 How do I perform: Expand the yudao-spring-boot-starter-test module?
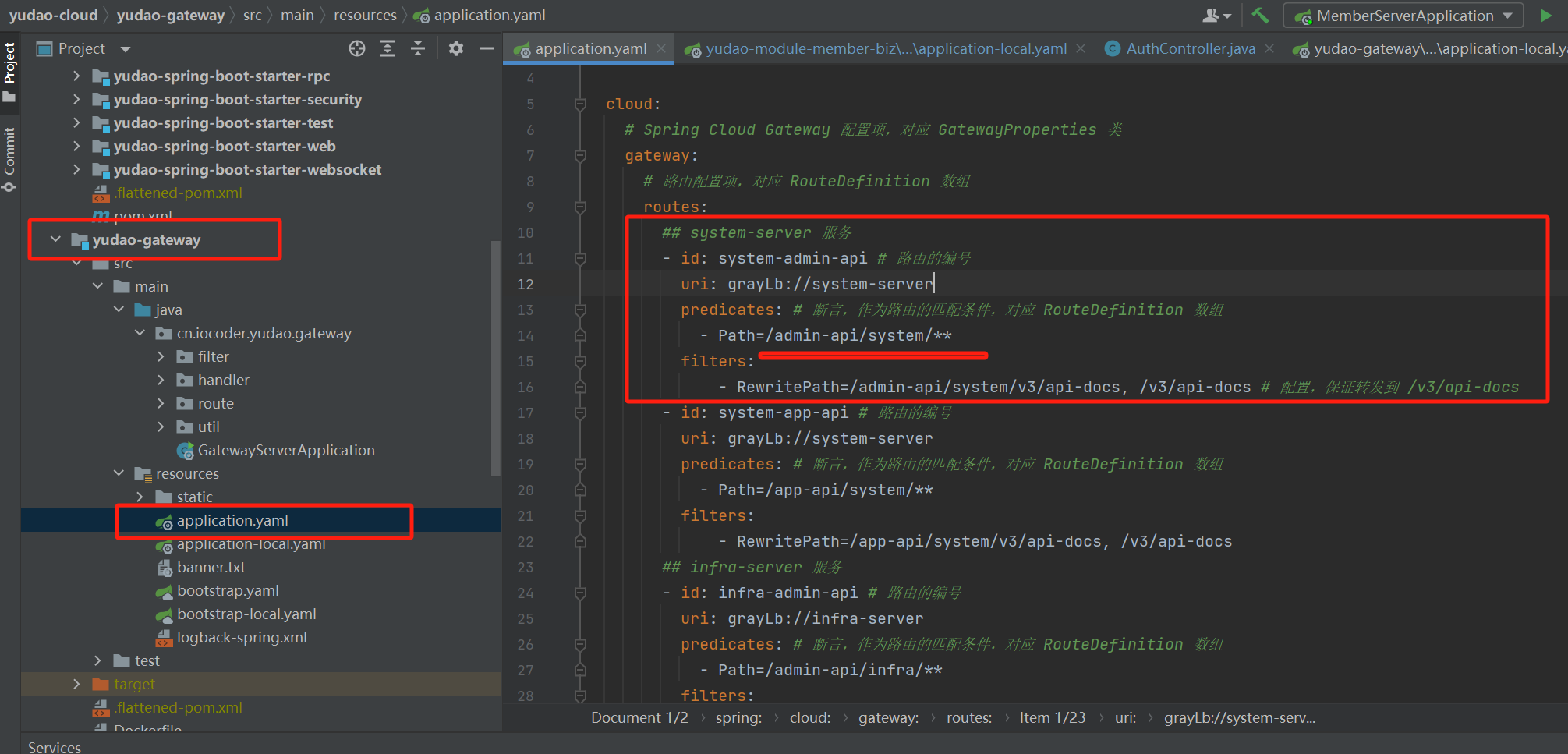point(76,122)
